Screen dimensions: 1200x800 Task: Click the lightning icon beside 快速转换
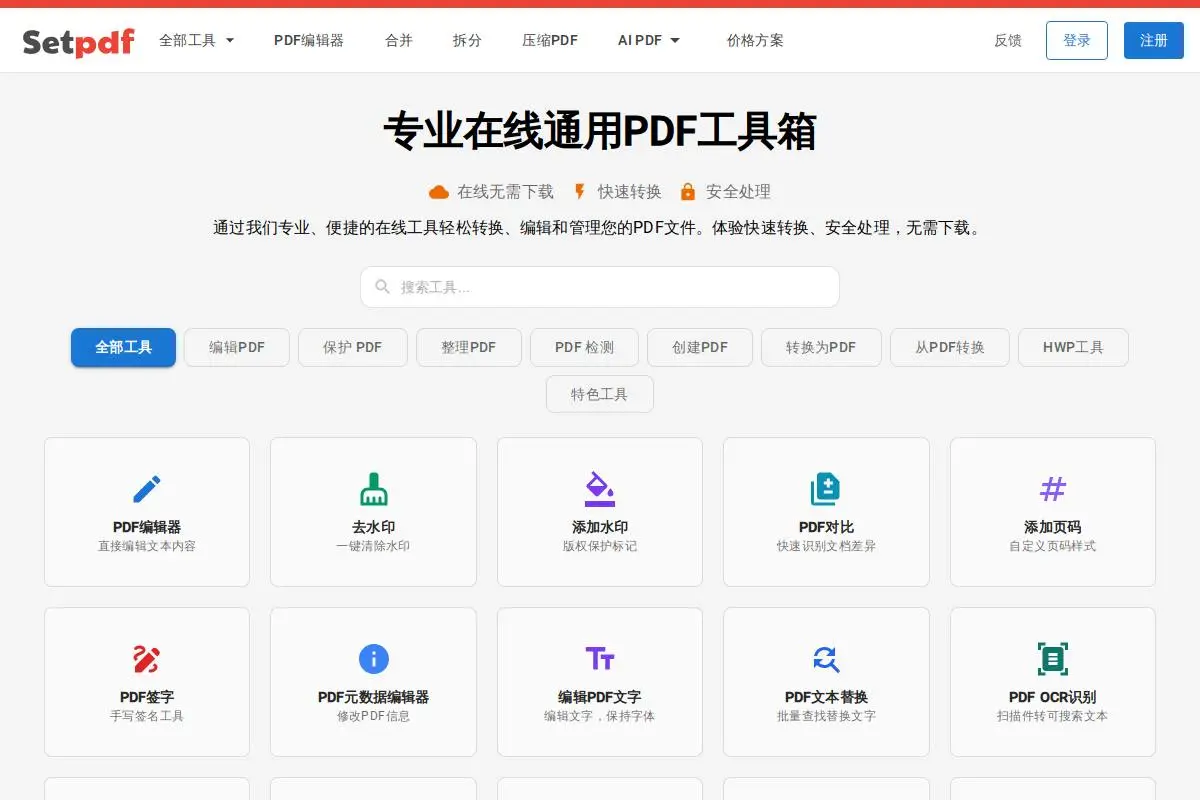[x=580, y=192]
